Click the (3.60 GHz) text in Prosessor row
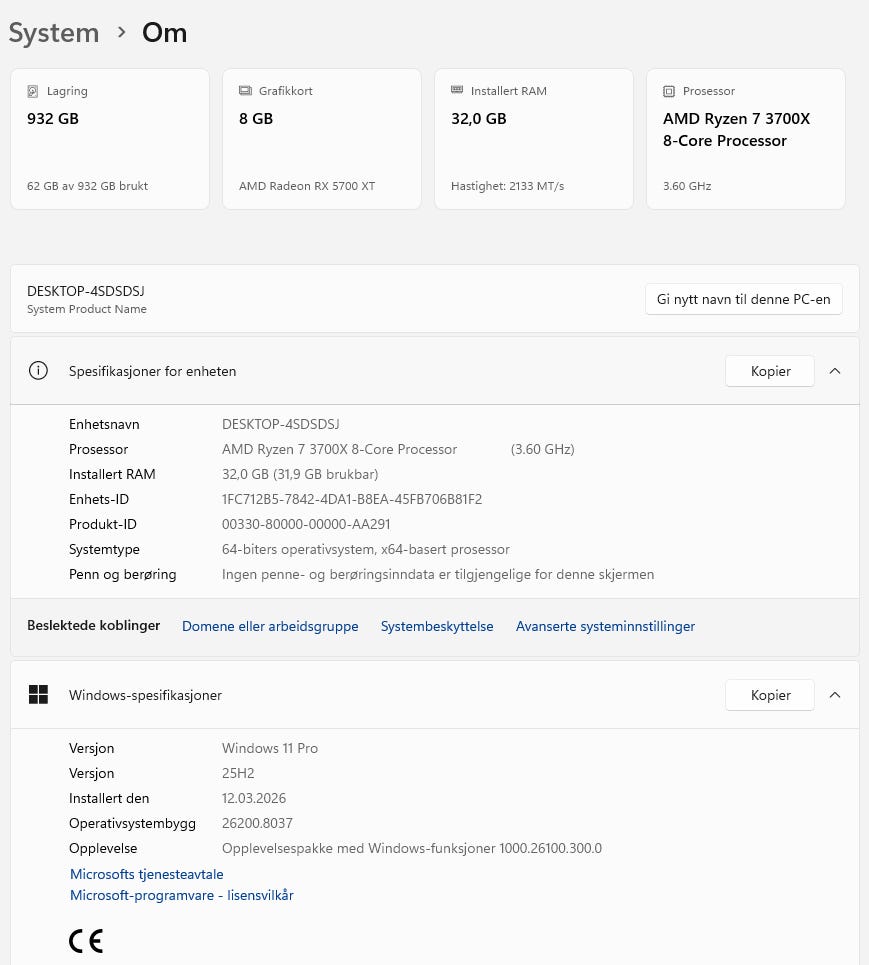This screenshot has width=869, height=965. click(542, 449)
